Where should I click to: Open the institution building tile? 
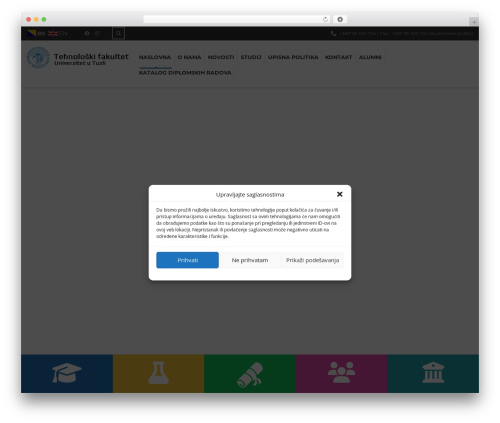click(x=433, y=373)
